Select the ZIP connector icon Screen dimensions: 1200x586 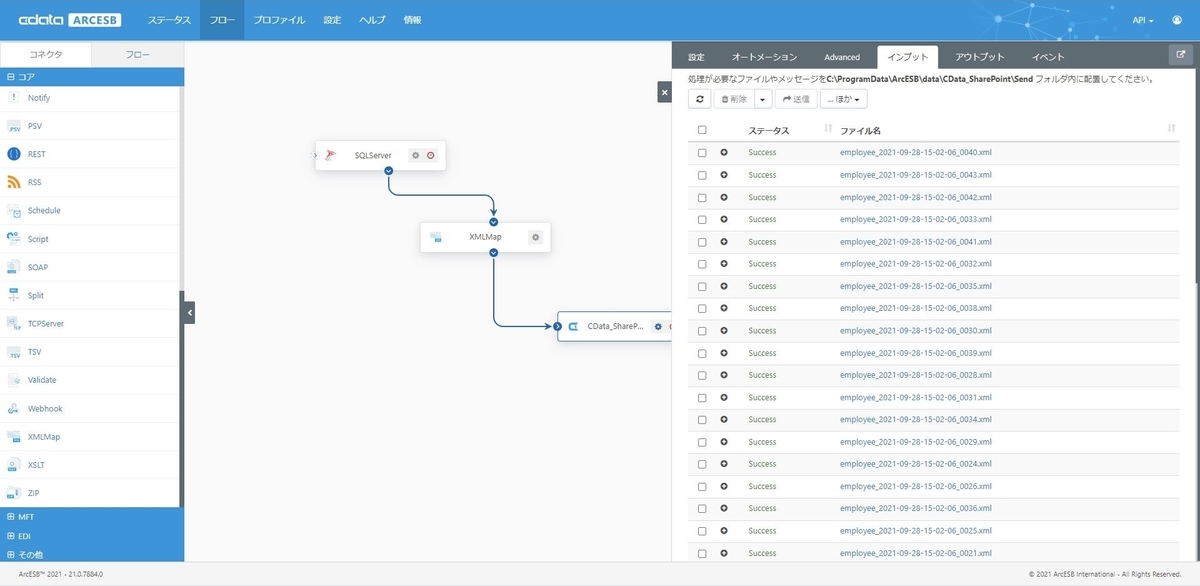[14, 493]
